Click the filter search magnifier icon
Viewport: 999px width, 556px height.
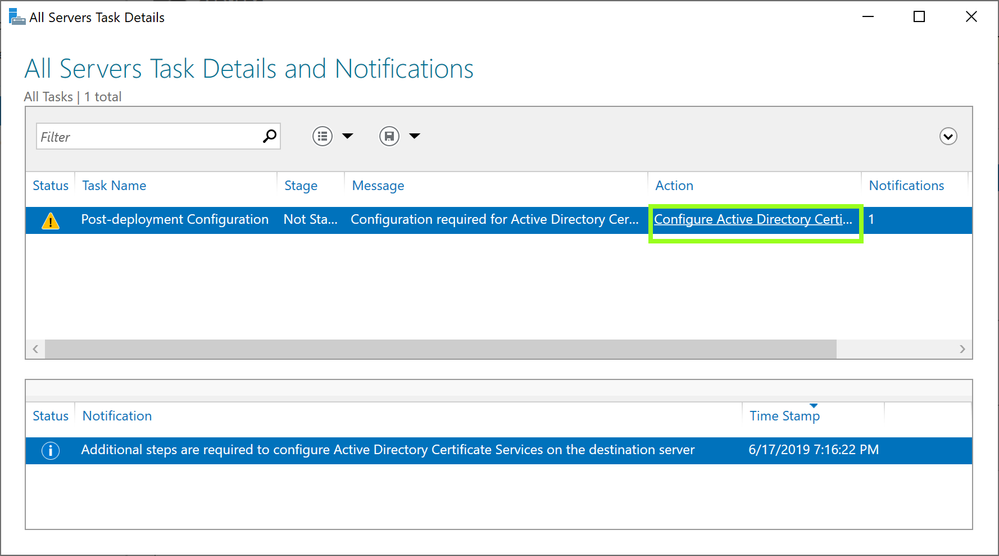point(270,136)
